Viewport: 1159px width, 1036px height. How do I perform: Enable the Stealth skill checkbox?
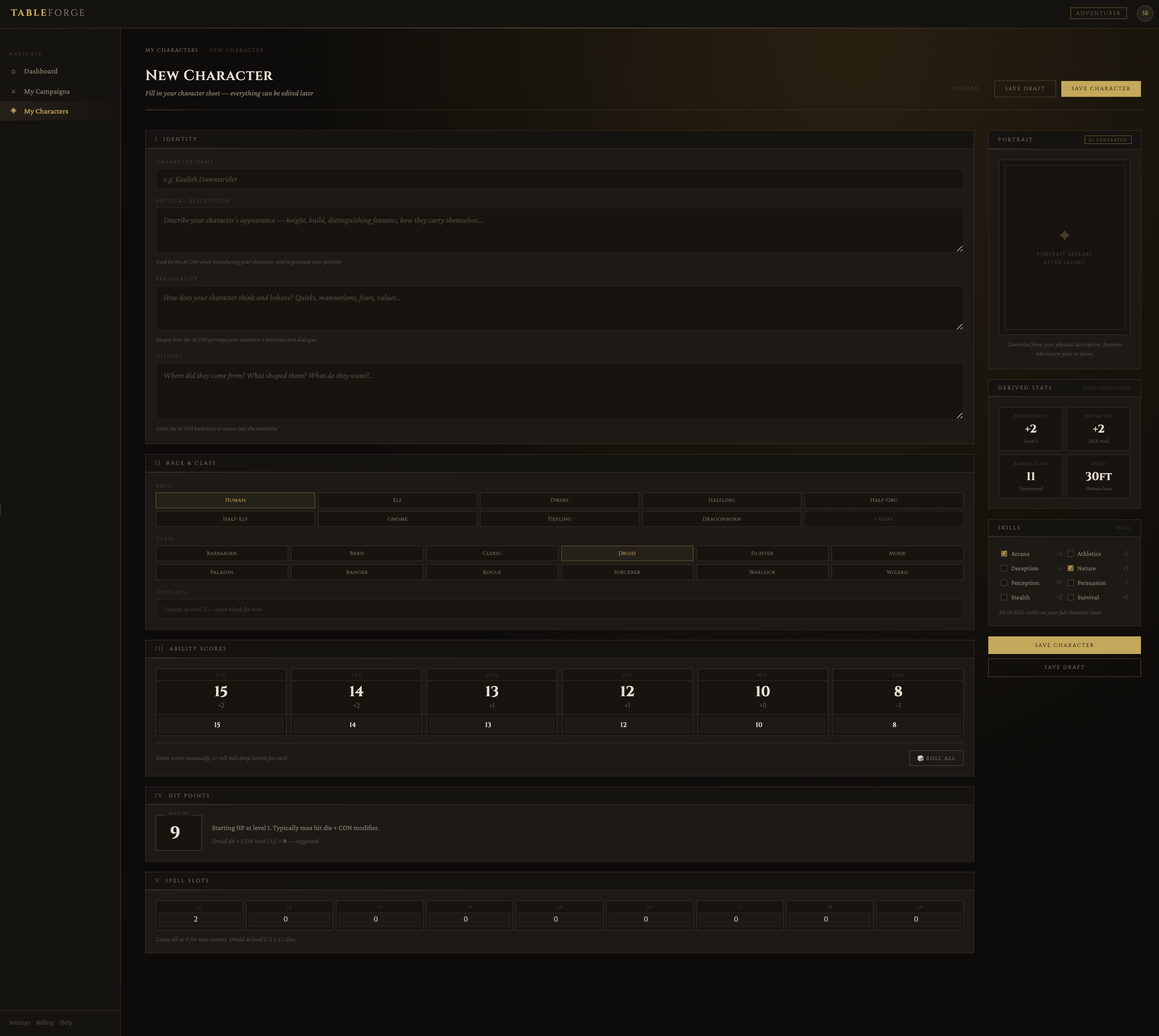tap(1004, 597)
